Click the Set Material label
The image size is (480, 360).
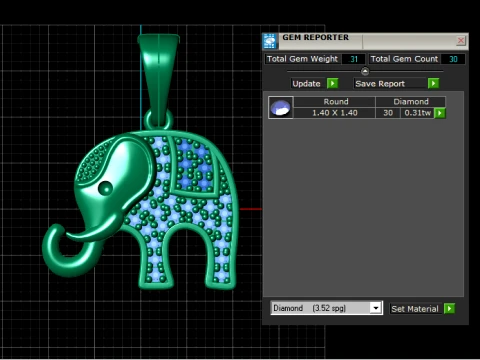click(x=415, y=309)
